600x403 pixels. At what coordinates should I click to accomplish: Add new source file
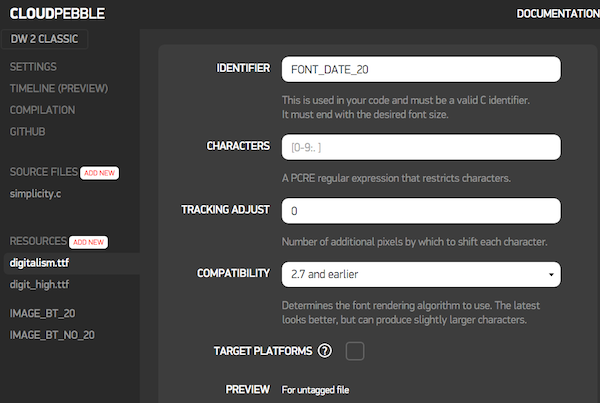(x=99, y=173)
